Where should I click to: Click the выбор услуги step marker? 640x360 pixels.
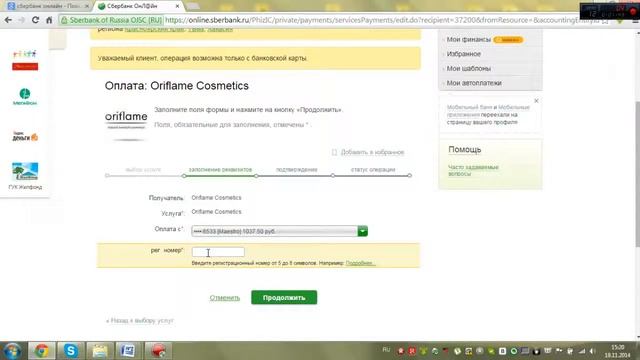[x=107, y=176]
